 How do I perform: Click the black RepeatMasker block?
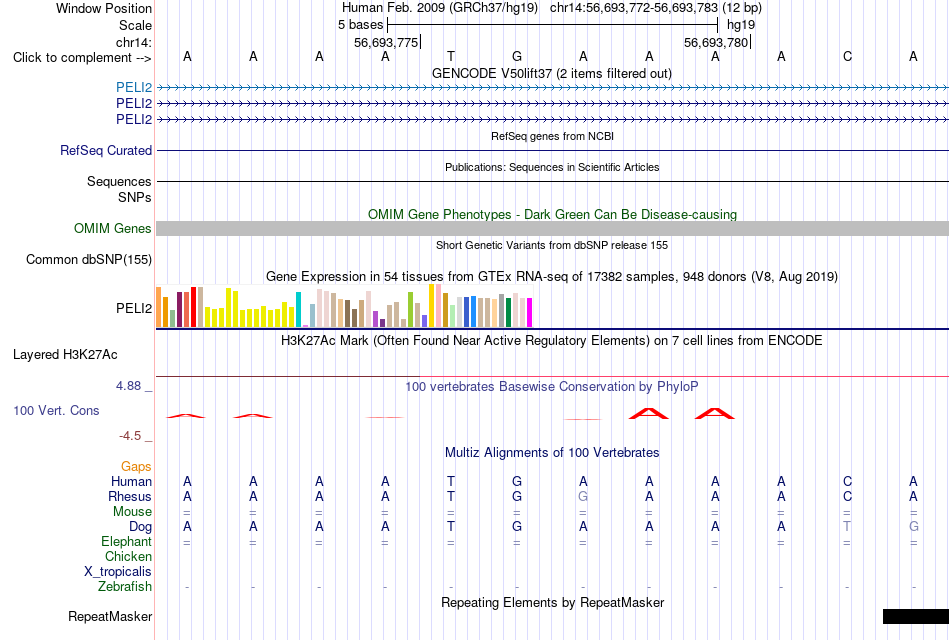(915, 616)
